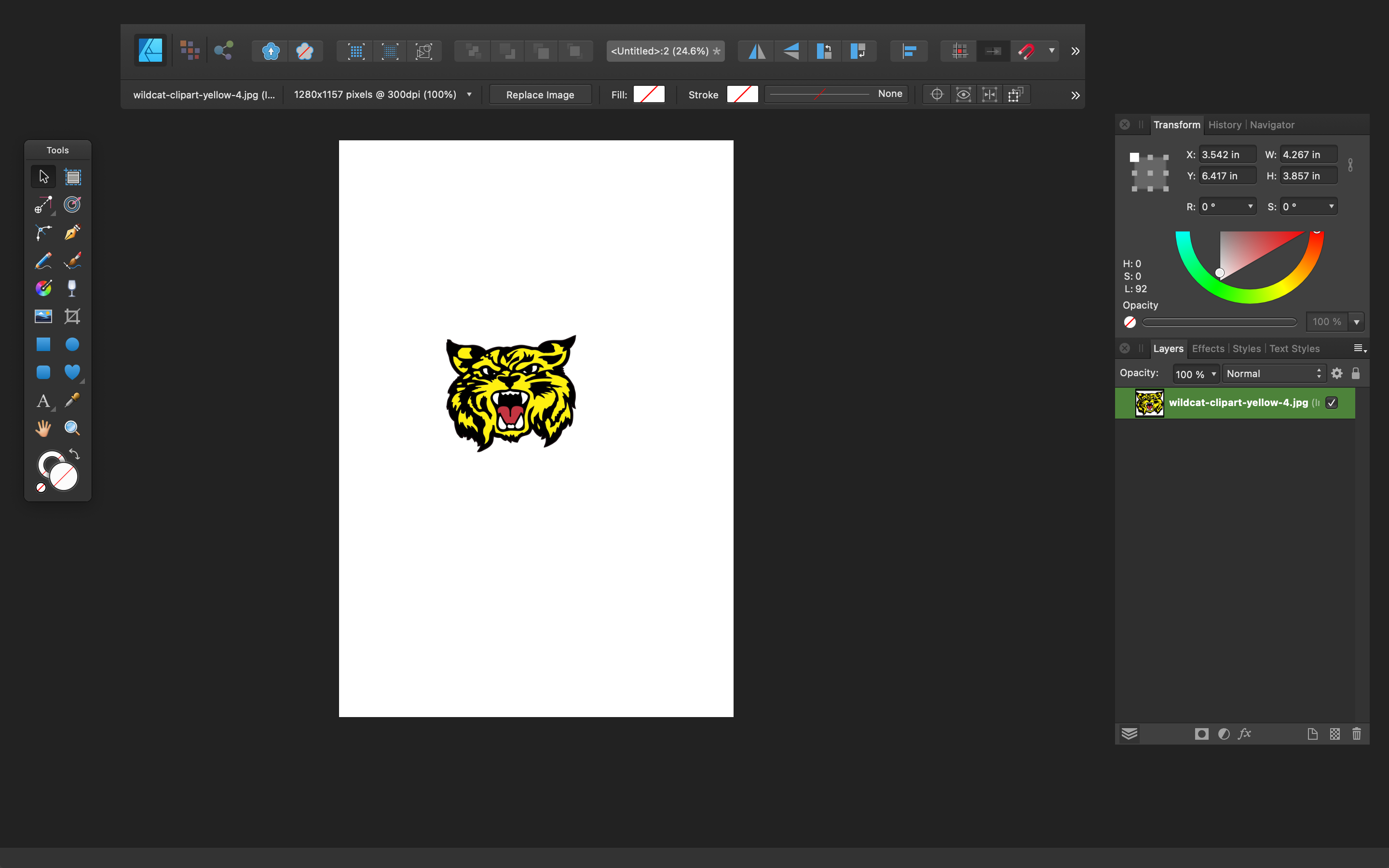The width and height of the screenshot is (1389, 868).
Task: Switch to the Text Styles tab
Action: (1294, 349)
